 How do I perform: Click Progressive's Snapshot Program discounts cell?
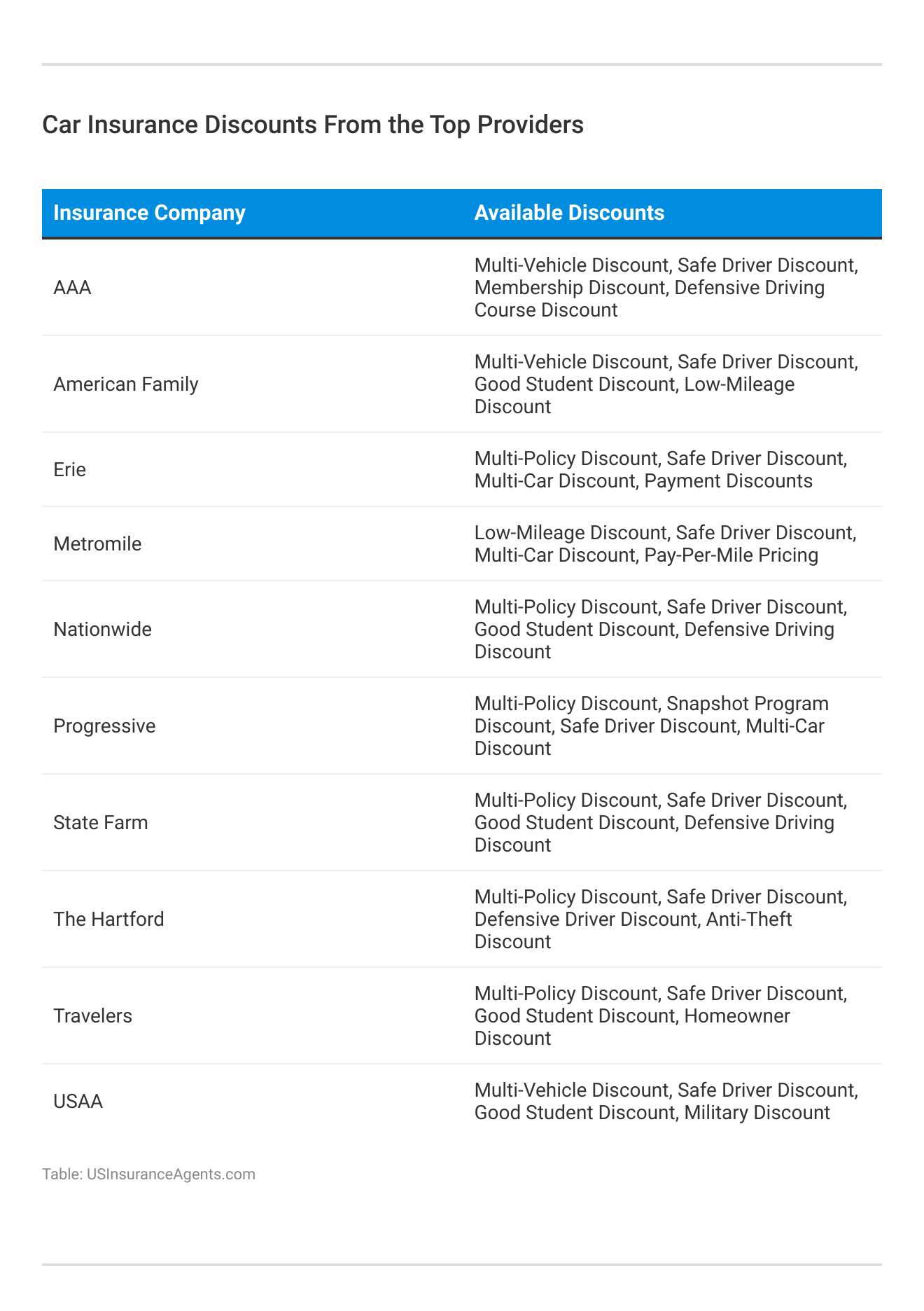(x=651, y=726)
